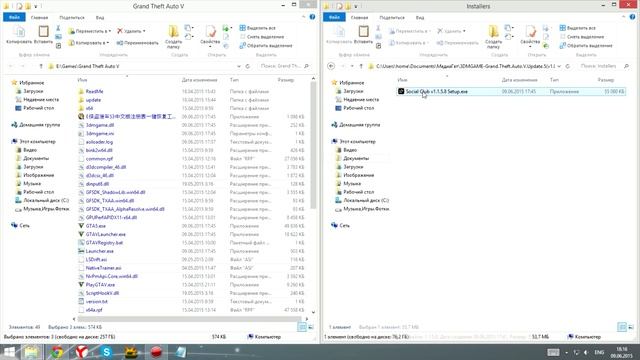
Task: Open Google Chrome from the taskbar
Action: tap(57, 351)
